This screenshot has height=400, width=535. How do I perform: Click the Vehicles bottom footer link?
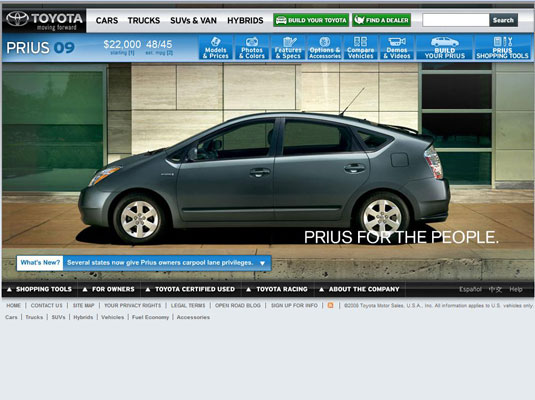[x=113, y=317]
